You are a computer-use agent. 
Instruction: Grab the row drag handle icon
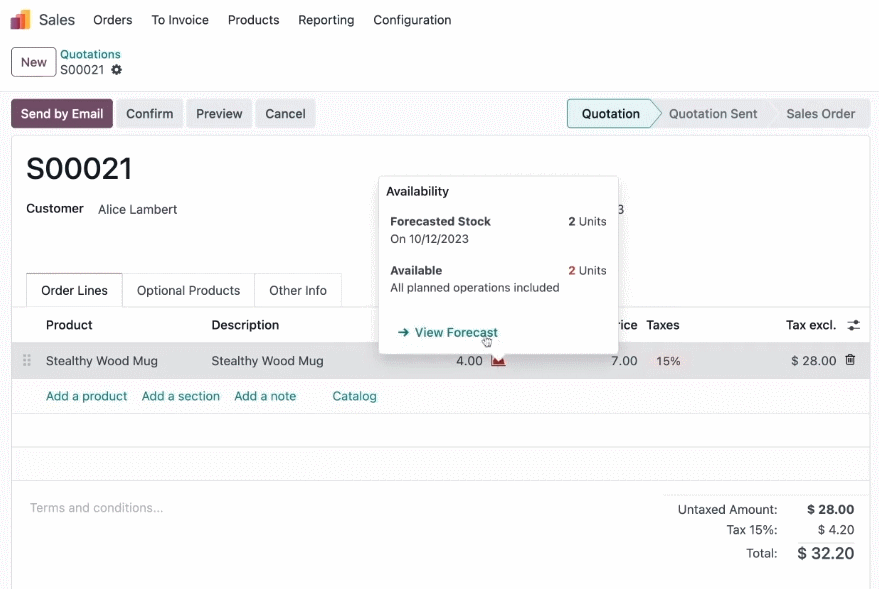tap(26, 360)
